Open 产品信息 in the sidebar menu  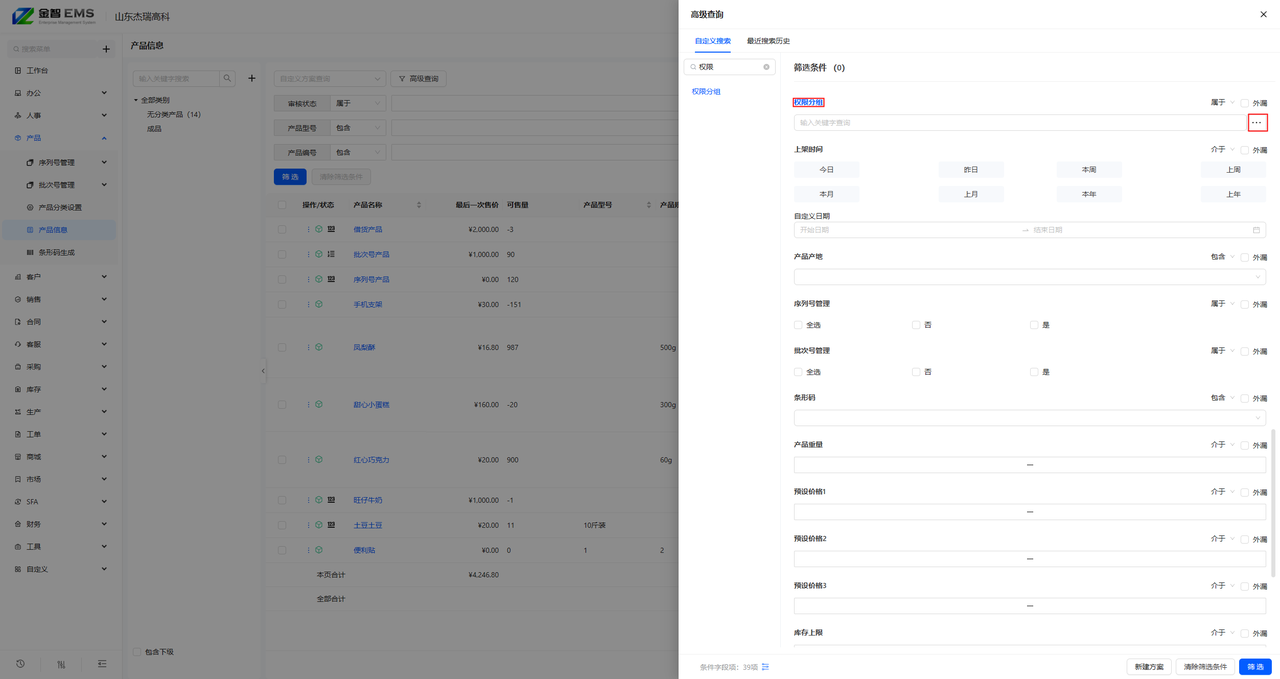58,230
